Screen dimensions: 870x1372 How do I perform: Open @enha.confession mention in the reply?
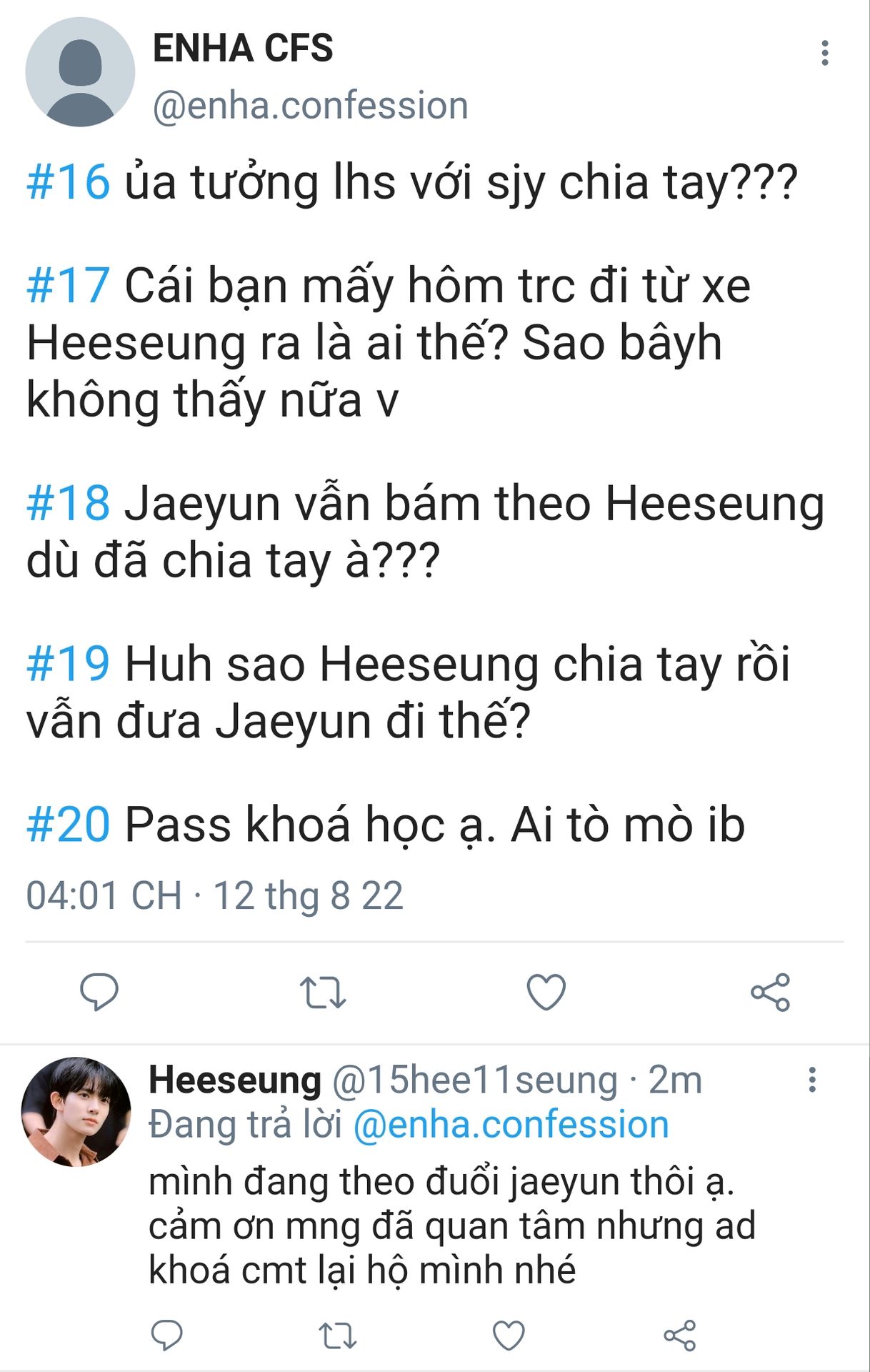511,1124
